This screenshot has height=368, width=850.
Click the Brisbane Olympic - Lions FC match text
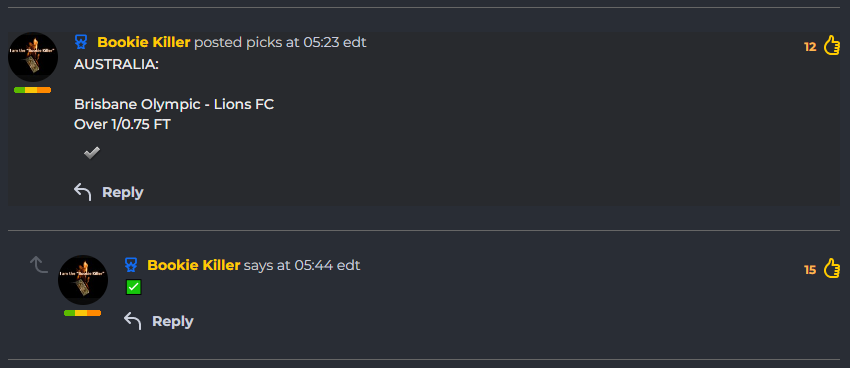point(174,104)
